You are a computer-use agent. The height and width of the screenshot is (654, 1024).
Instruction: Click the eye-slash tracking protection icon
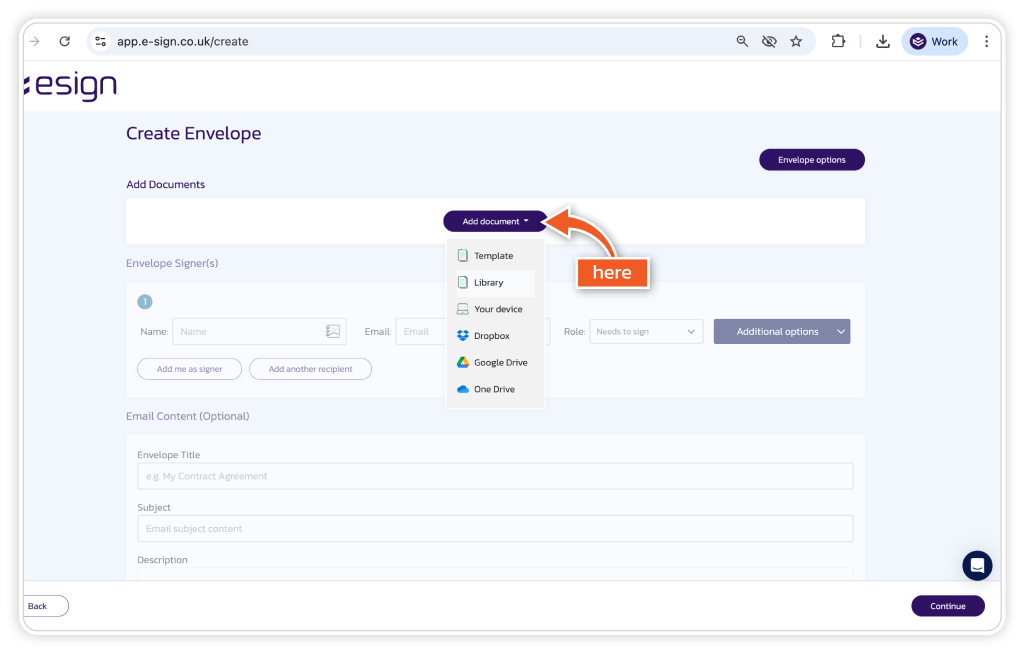(769, 41)
